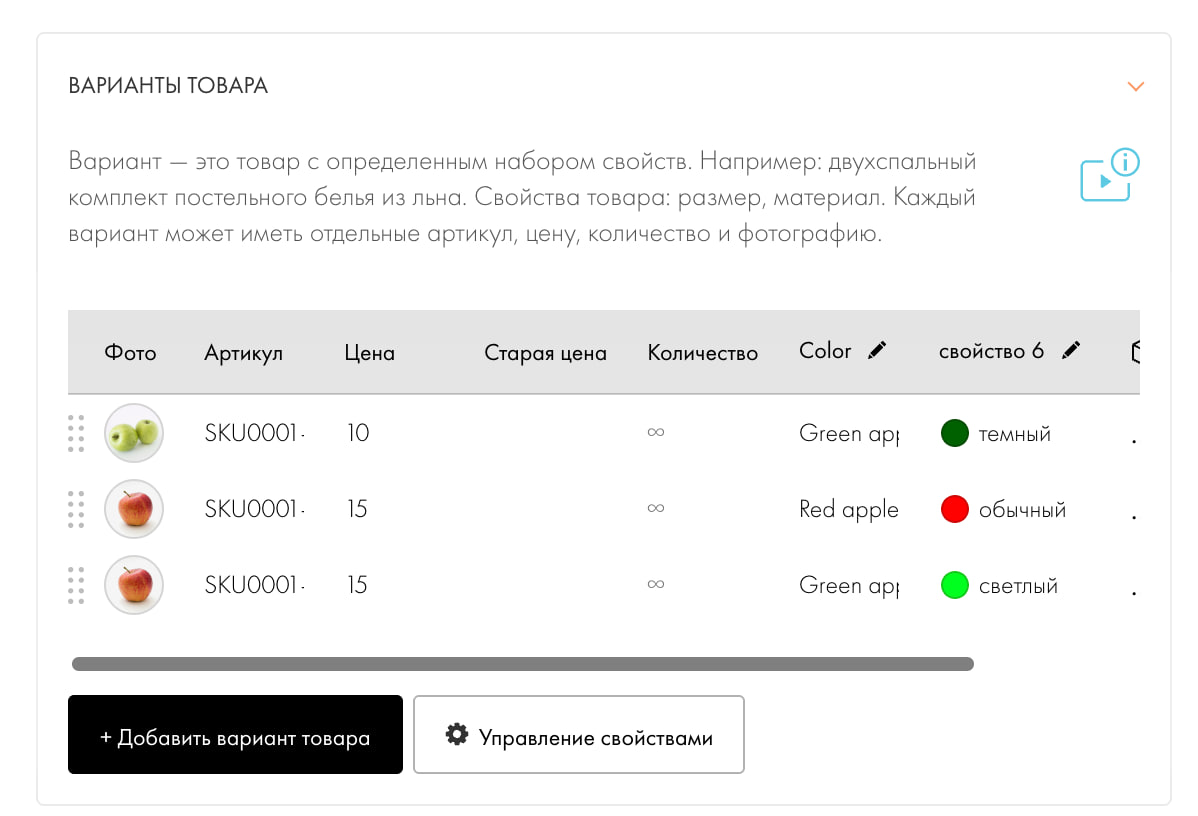Click the quantity ∞ in Red apple row

point(656,508)
